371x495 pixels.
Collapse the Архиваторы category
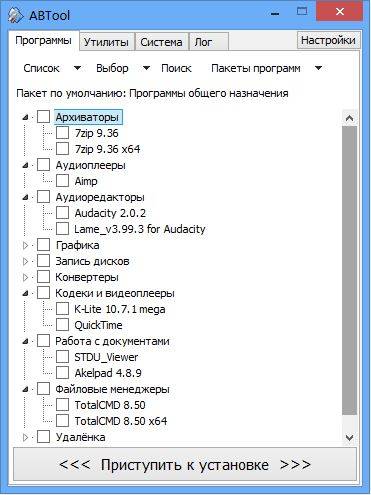[25, 117]
